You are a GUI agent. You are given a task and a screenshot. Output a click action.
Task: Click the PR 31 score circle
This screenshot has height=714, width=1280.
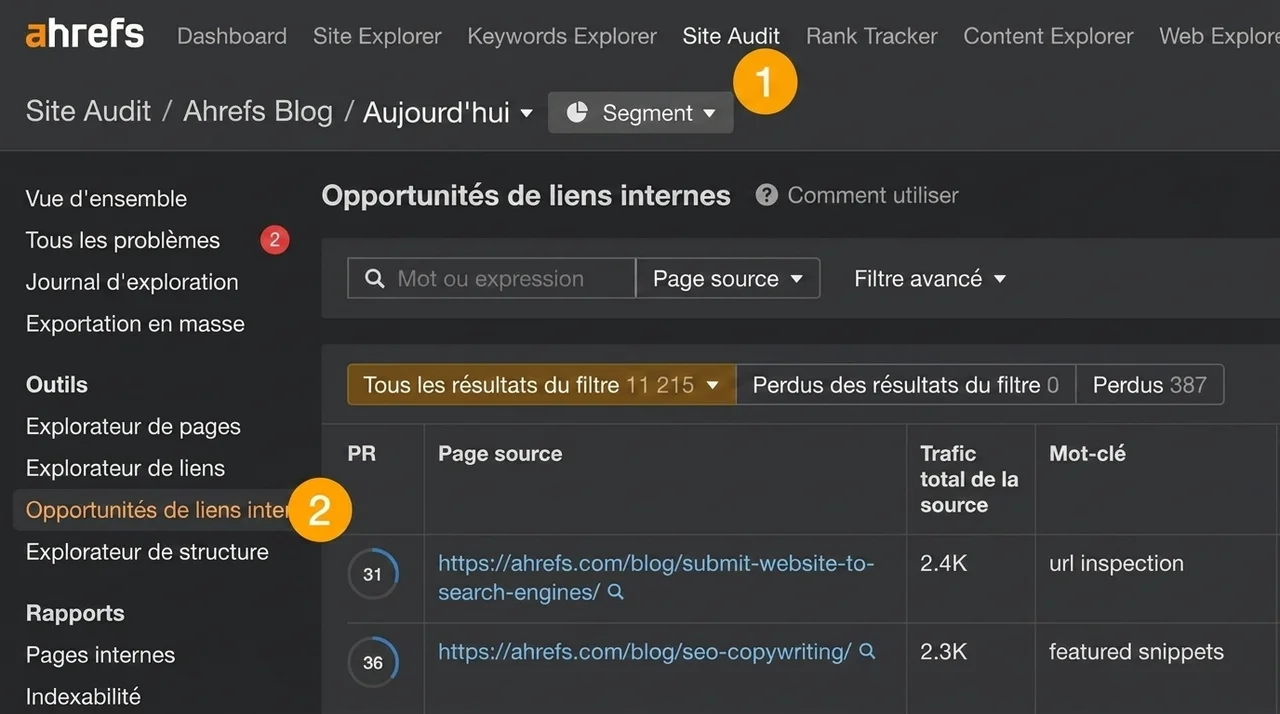(373, 574)
